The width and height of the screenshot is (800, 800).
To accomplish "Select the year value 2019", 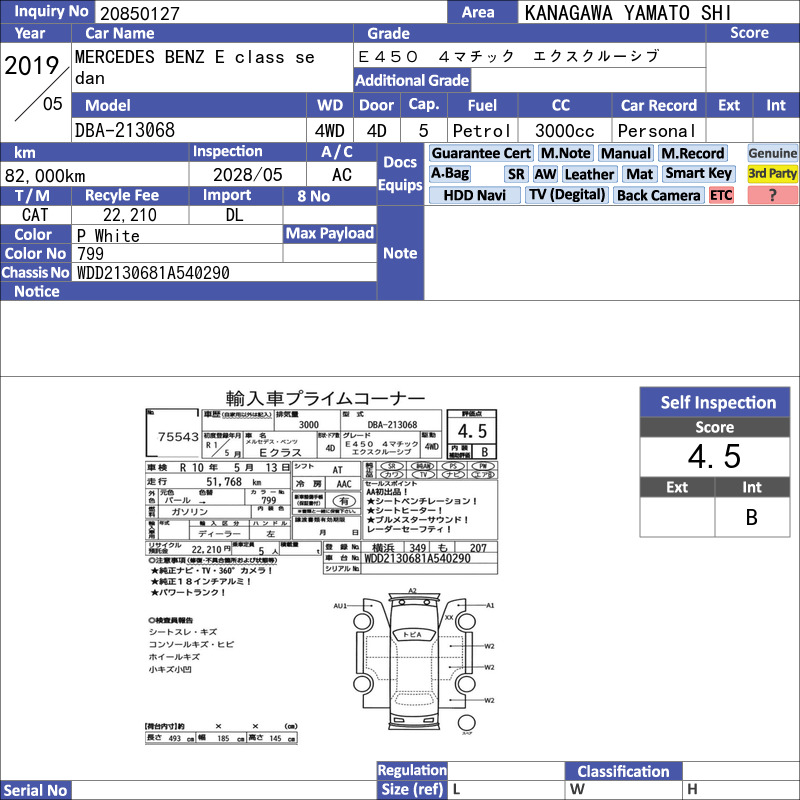I will click(32, 65).
